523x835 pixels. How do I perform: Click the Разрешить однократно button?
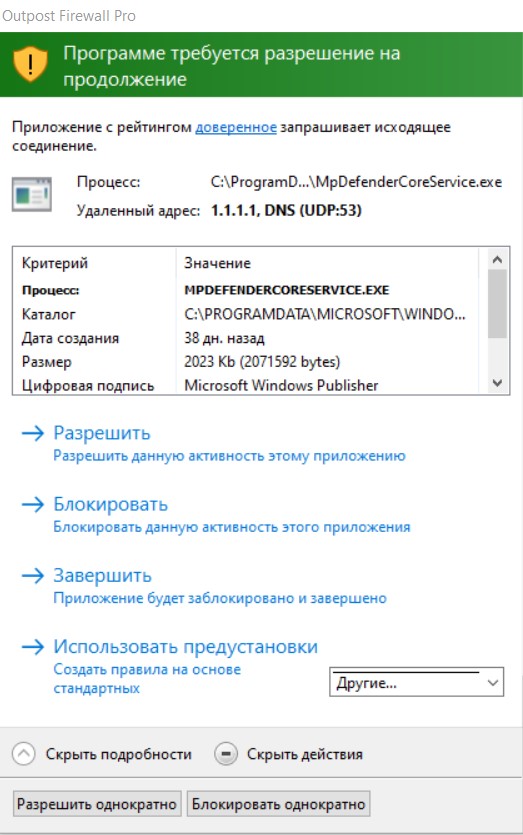[x=97, y=804]
